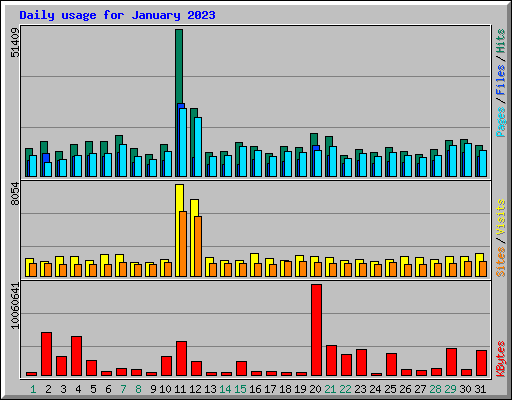Select the cyan Pages bar for day 12

tap(198, 147)
